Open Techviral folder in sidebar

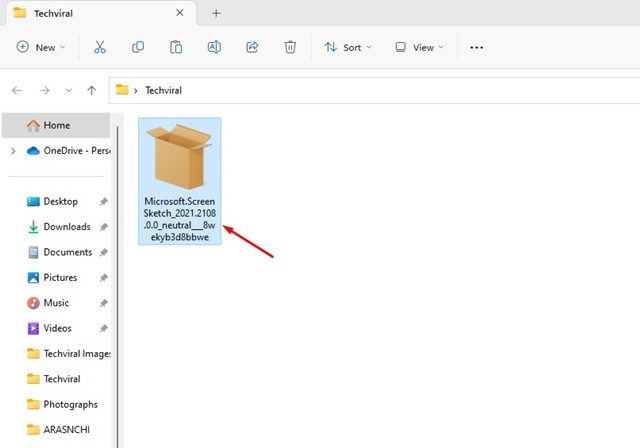click(53, 379)
